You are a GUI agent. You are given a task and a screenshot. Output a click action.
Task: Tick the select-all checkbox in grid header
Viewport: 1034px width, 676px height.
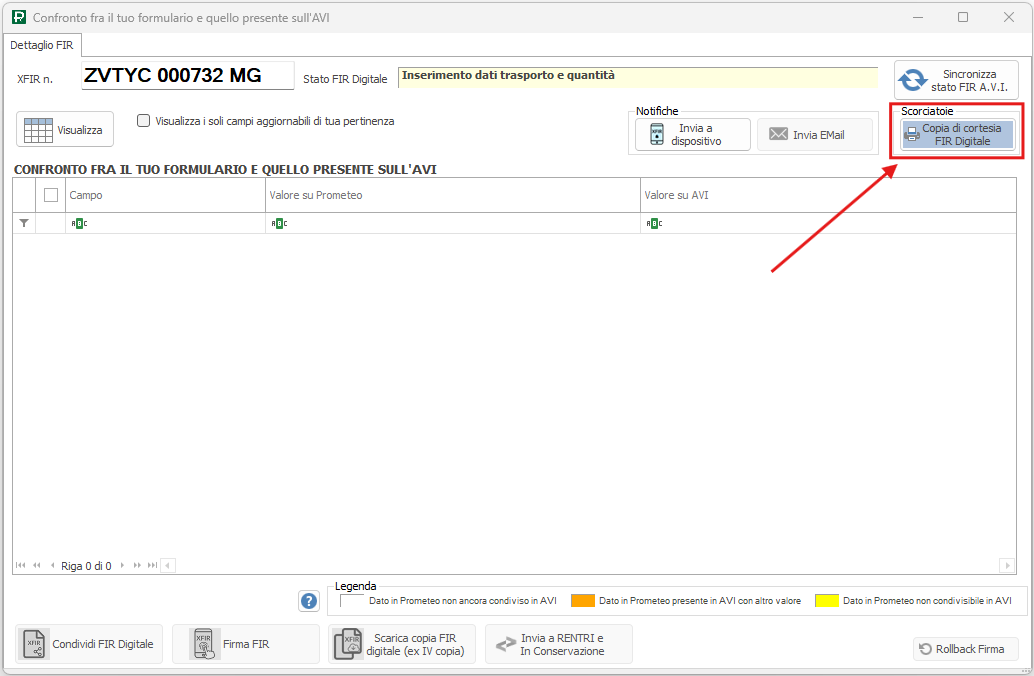coord(51,195)
